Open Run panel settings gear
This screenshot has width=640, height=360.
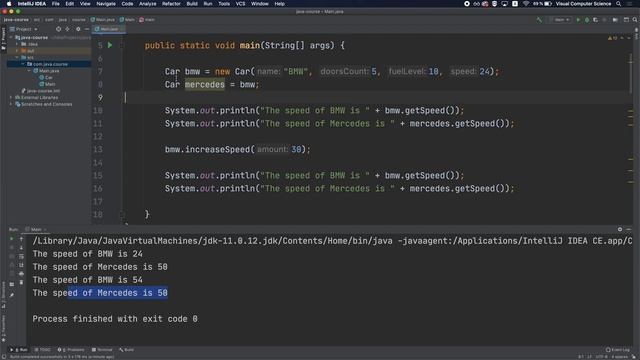pos(620,229)
